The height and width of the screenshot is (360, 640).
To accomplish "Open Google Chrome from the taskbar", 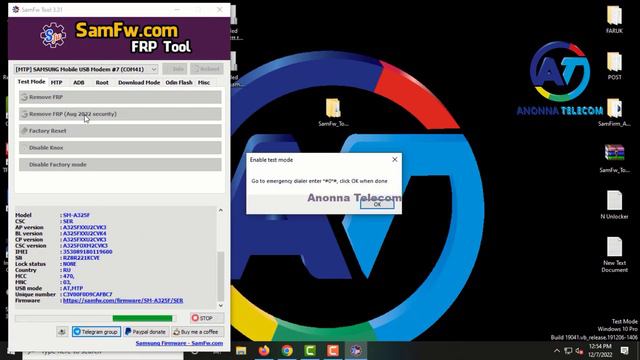I will click(x=287, y=351).
